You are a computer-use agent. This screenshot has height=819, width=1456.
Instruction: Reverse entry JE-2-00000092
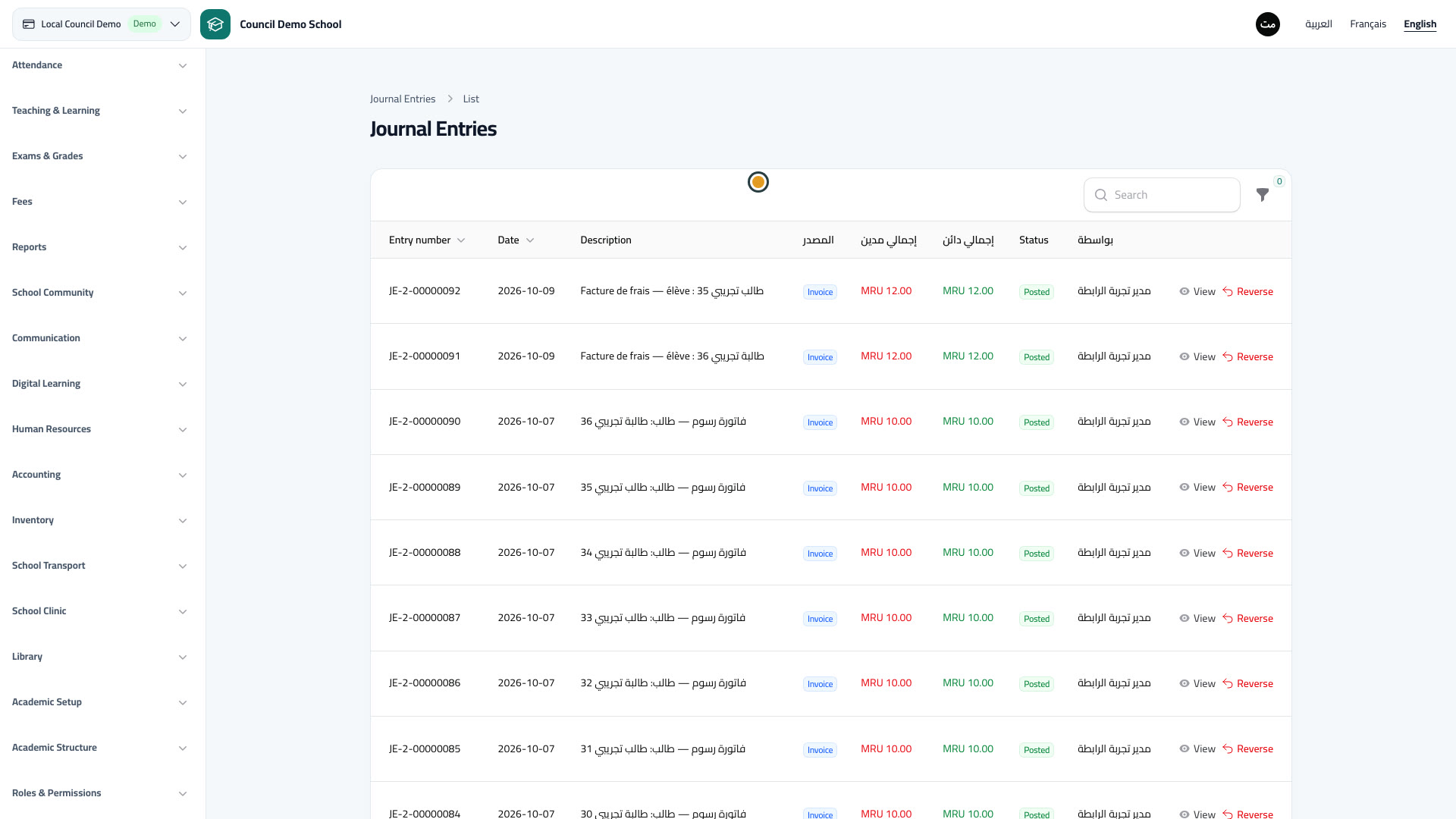click(1247, 291)
